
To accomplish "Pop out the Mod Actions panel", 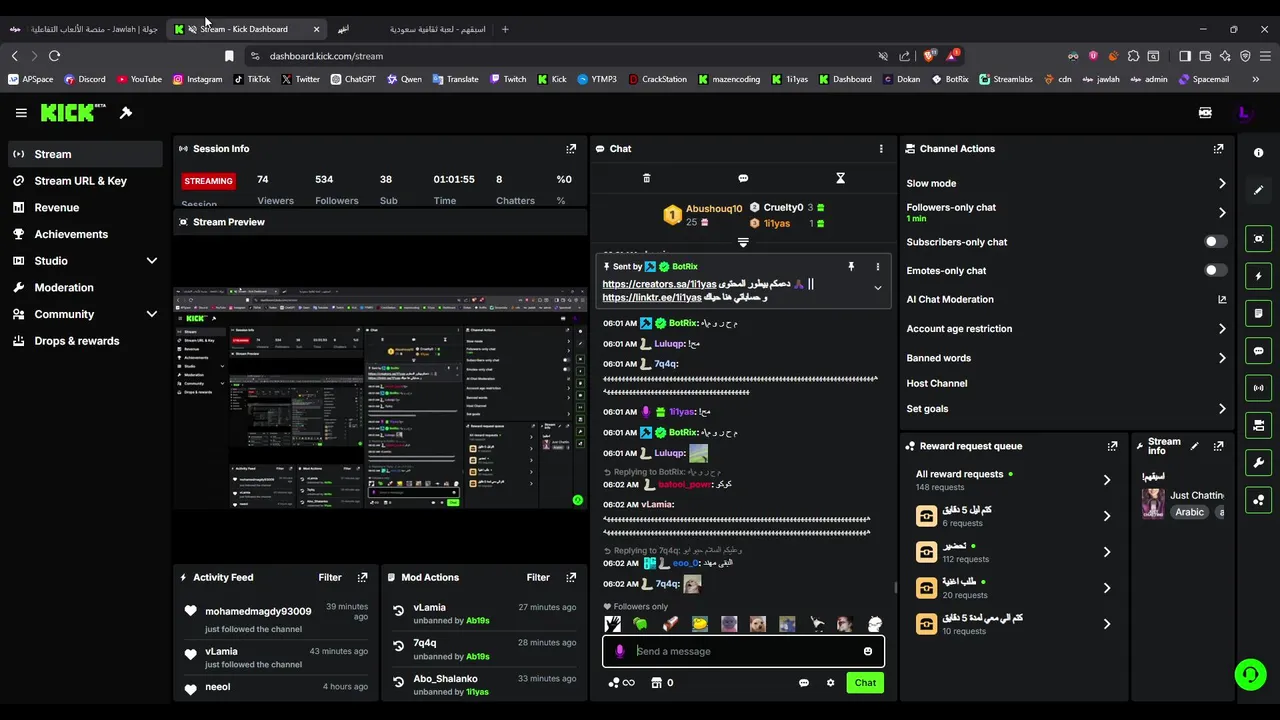I will [571, 577].
